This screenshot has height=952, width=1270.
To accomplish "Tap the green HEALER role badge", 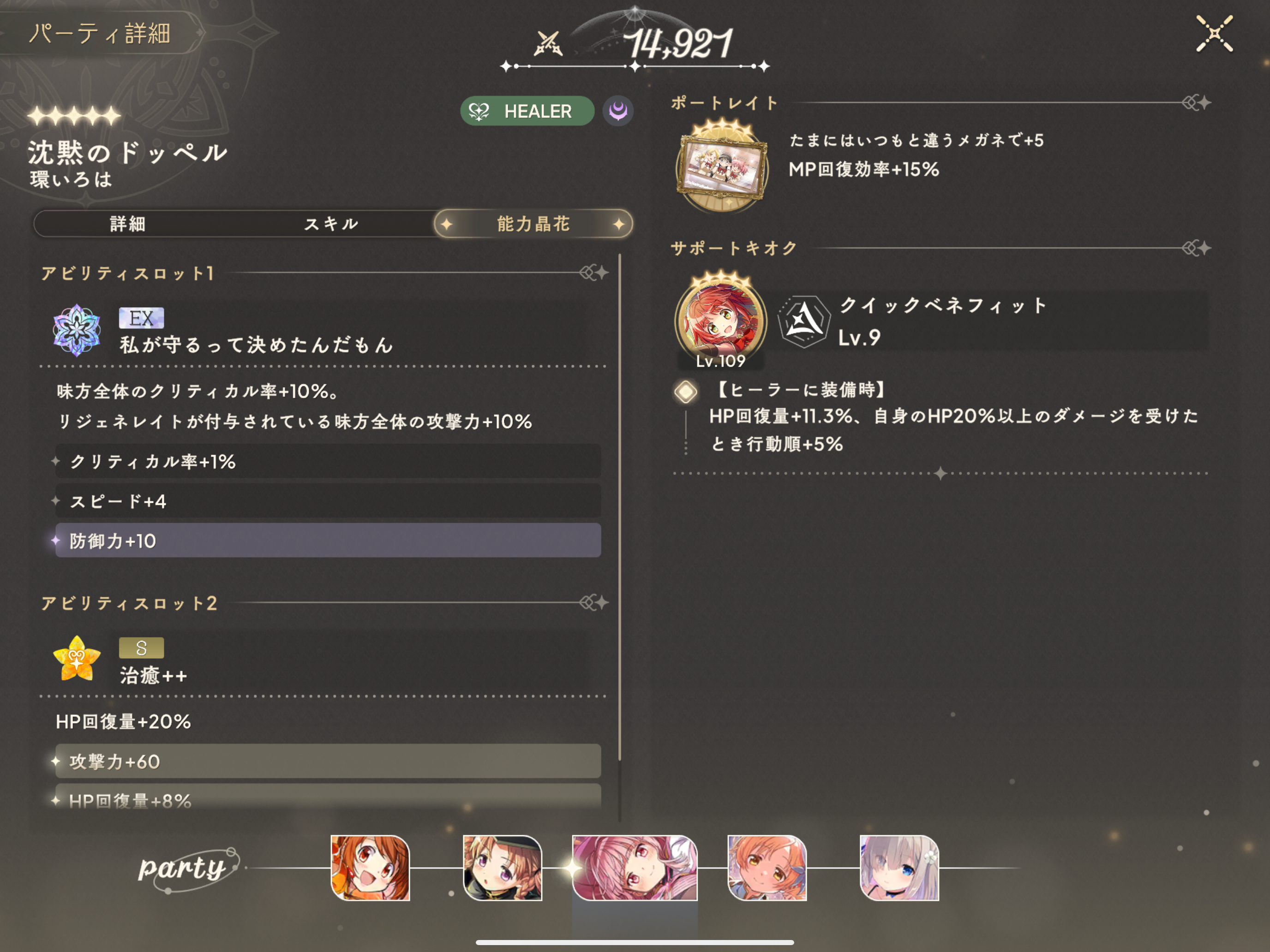I will click(x=527, y=111).
